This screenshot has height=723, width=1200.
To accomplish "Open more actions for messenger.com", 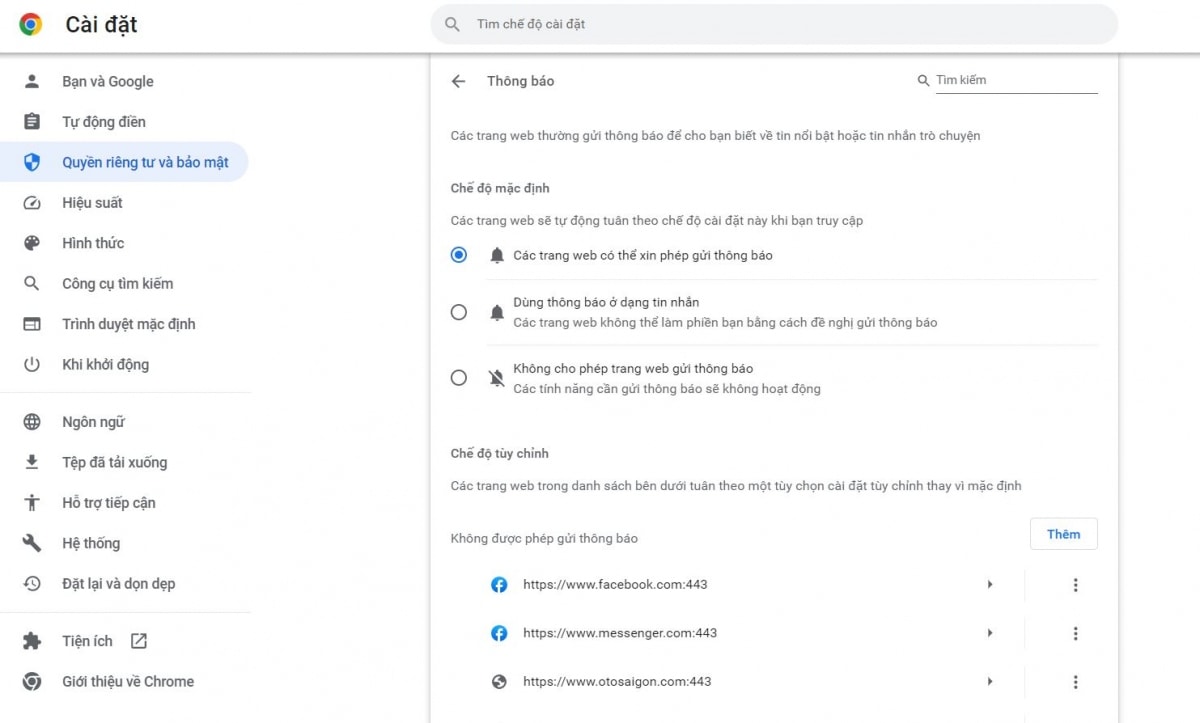I will (x=1076, y=633).
